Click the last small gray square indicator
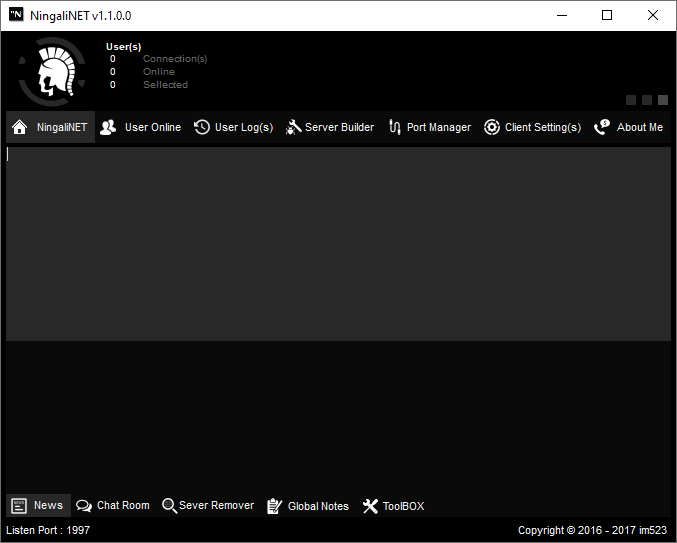677x543 pixels. 663,100
